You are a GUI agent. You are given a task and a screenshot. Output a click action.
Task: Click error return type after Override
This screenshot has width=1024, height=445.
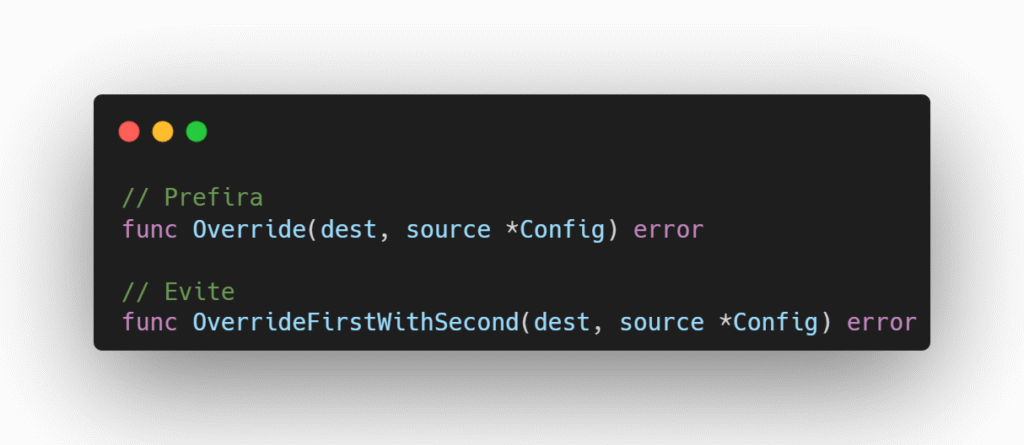click(669, 229)
